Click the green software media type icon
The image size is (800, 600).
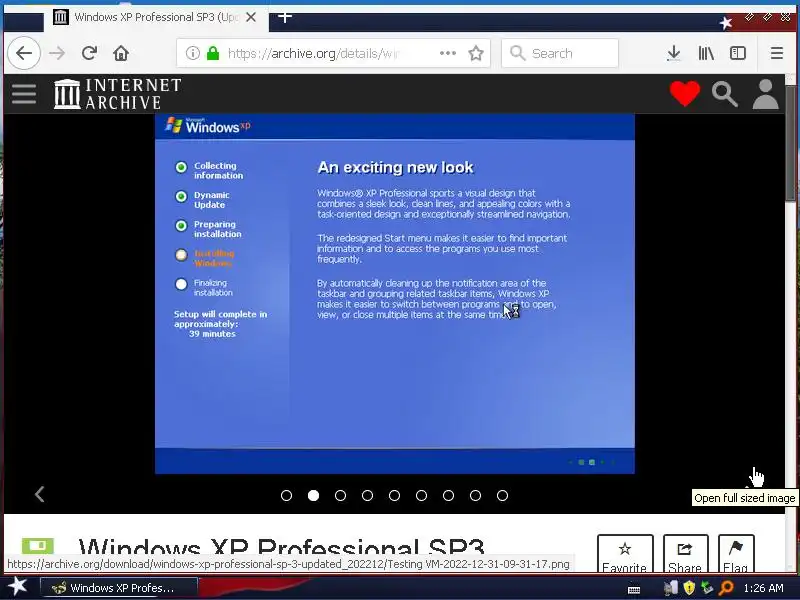coord(37,545)
